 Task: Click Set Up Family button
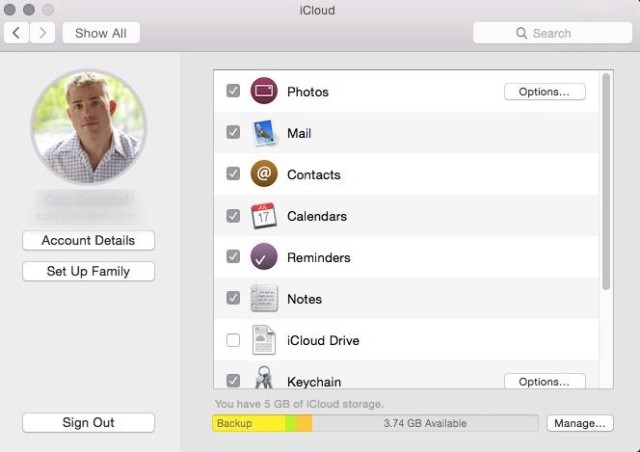[x=88, y=272]
